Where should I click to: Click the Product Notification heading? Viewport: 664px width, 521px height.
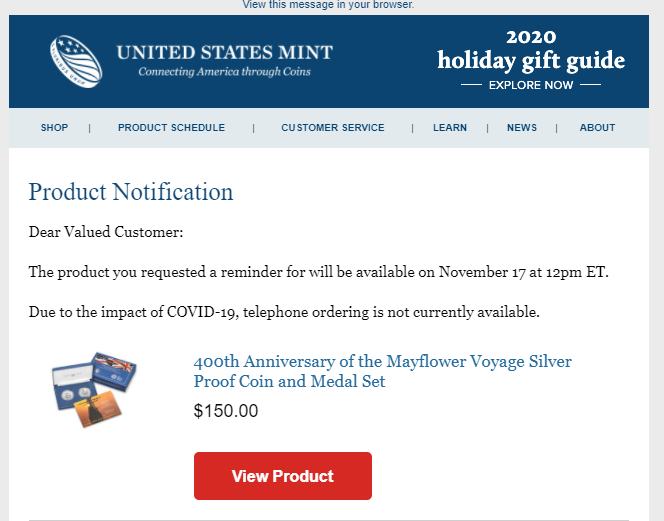(x=130, y=192)
